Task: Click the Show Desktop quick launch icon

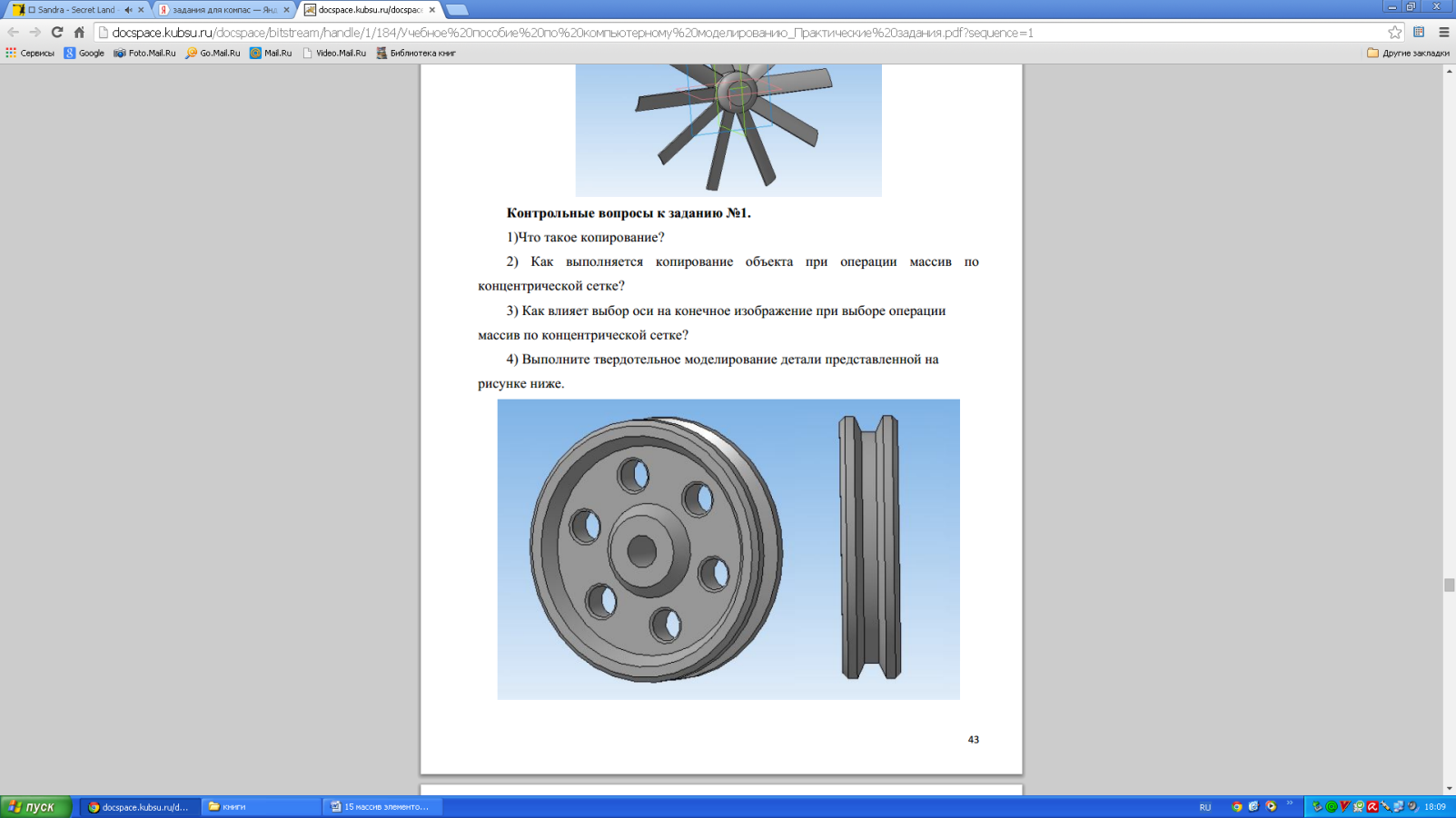Action: pyautogui.click(x=1253, y=806)
